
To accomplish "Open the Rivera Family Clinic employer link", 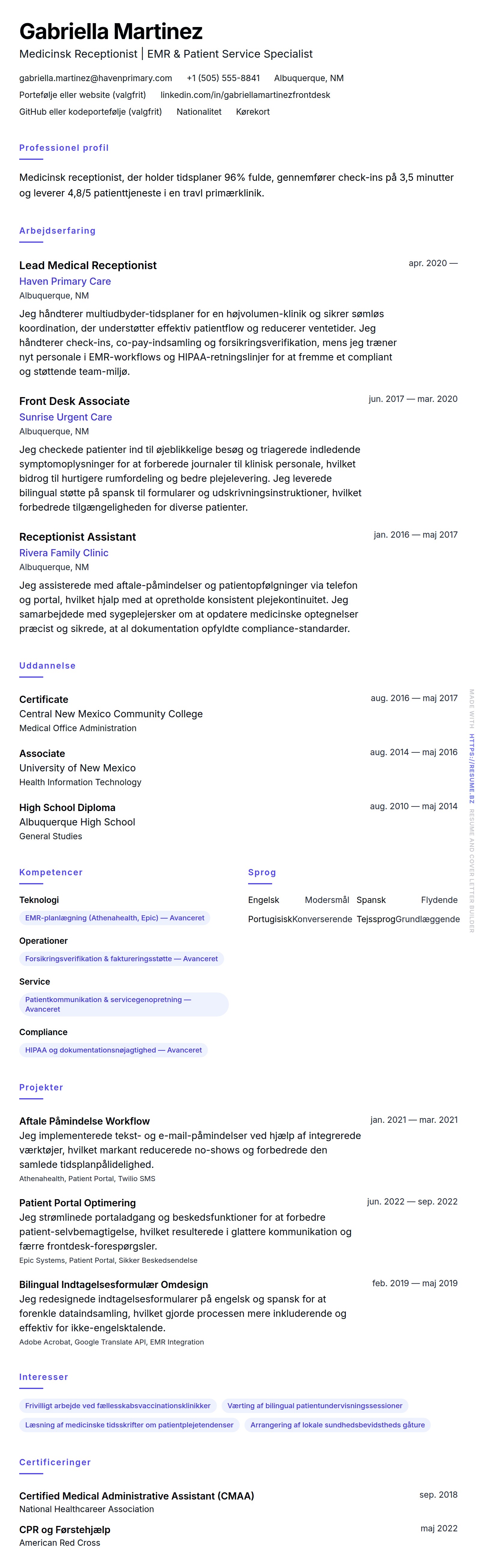I will click(63, 553).
